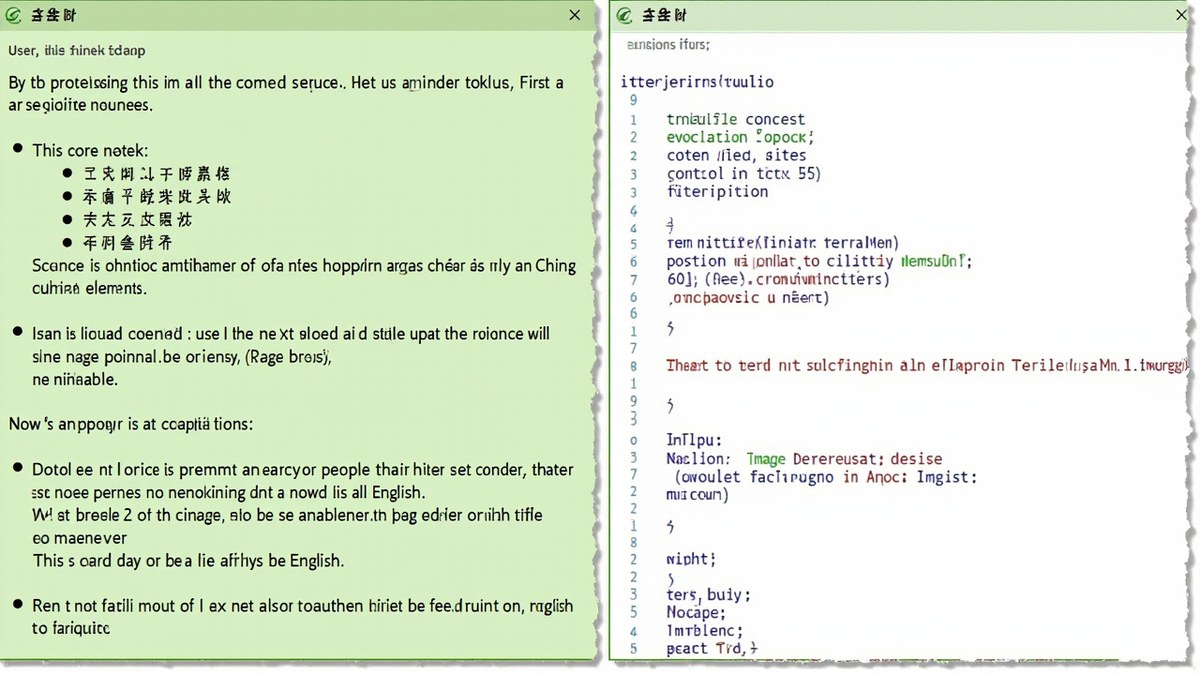Click the line starting "Now's anppogr"
Viewport: 1200px width, 675px height.
tap(131, 424)
